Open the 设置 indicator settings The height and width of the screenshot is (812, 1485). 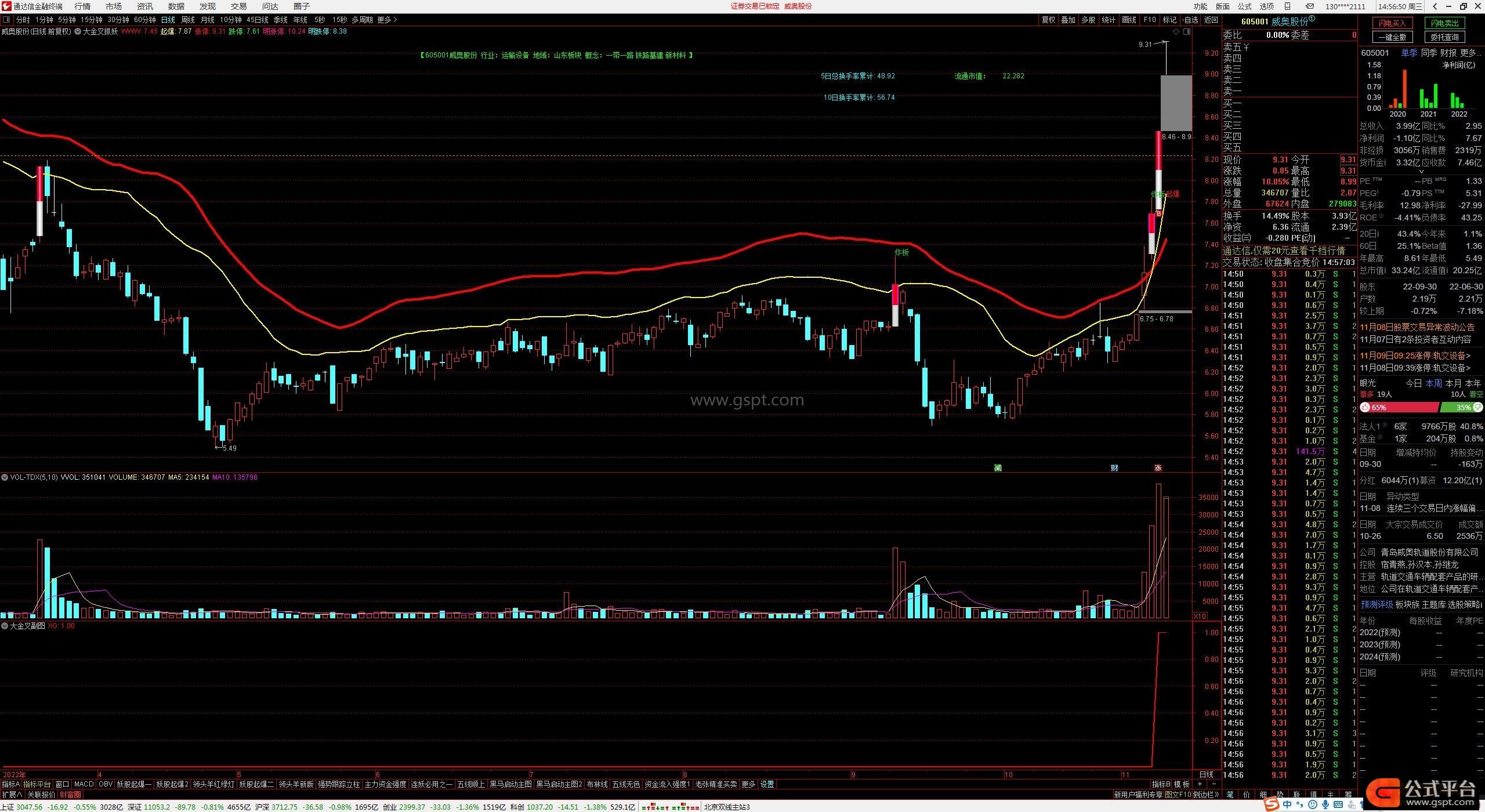click(x=767, y=784)
